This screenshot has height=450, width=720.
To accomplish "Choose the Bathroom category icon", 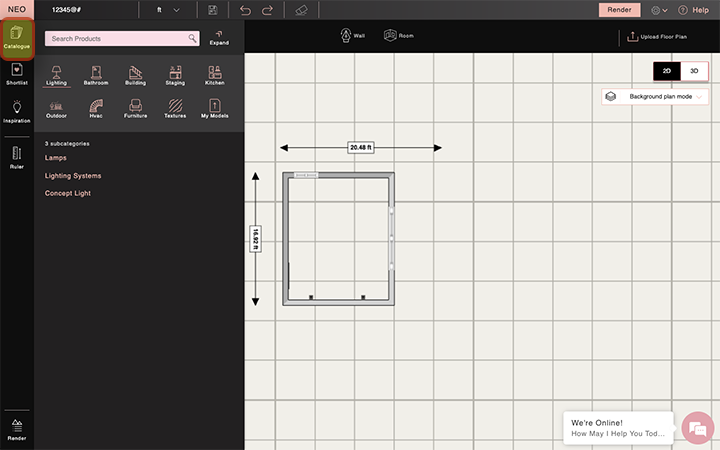I will (96, 76).
